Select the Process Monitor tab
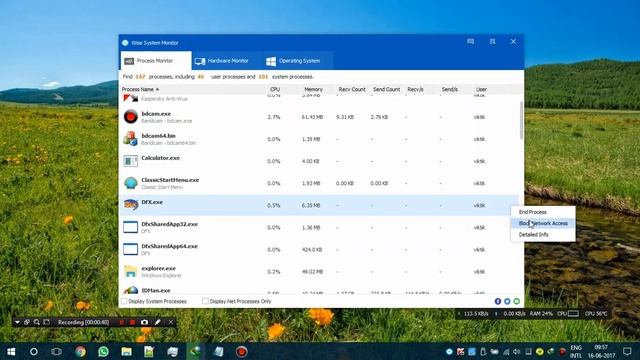Screen dimensions: 640x360 click(155, 61)
